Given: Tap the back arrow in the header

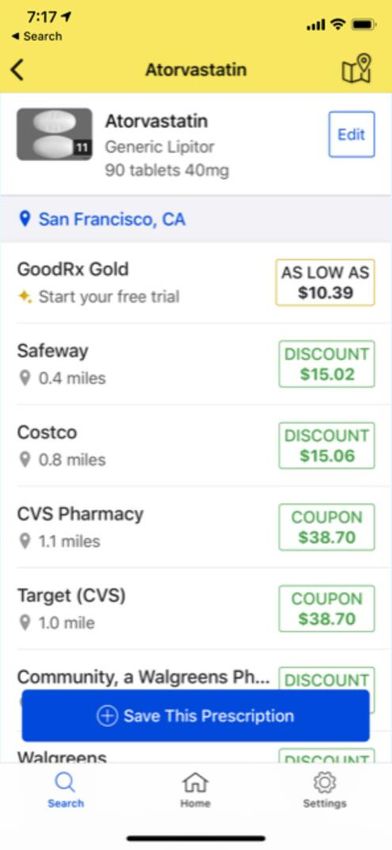Looking at the screenshot, I should pyautogui.click(x=17, y=70).
